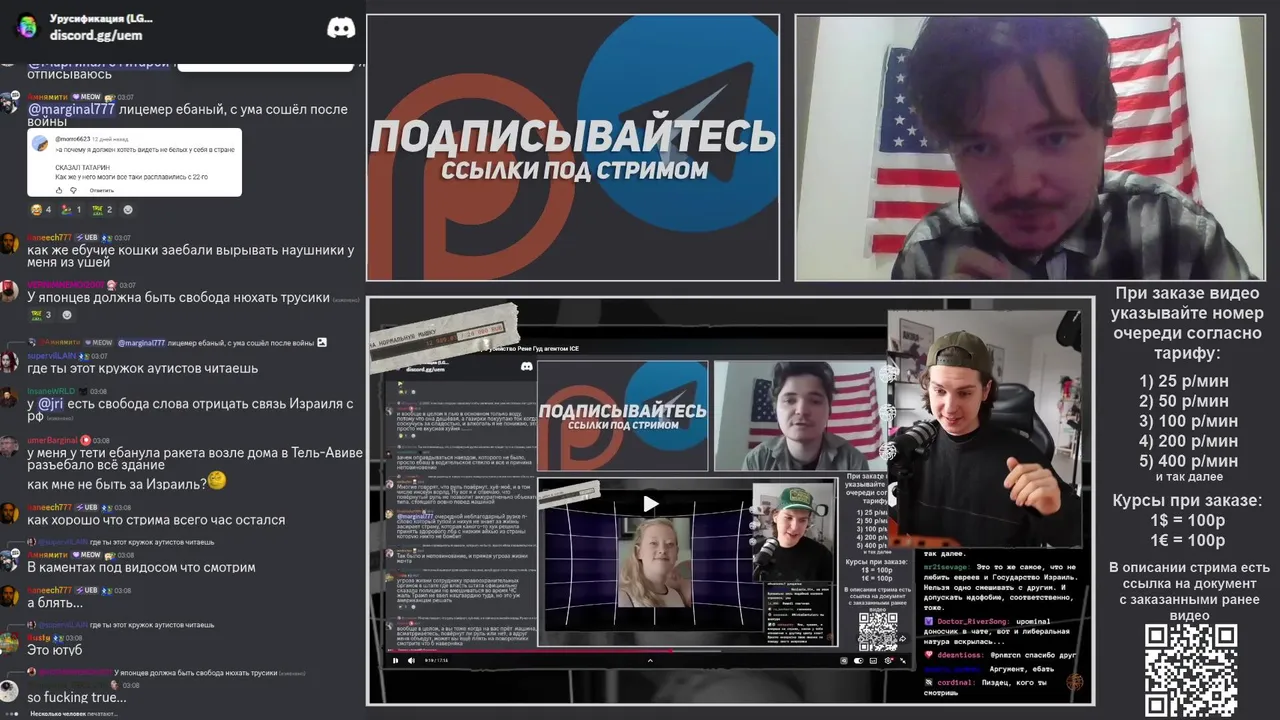This screenshot has height=720, width=1280.
Task: Pause the video in the lower player
Action: (x=395, y=660)
